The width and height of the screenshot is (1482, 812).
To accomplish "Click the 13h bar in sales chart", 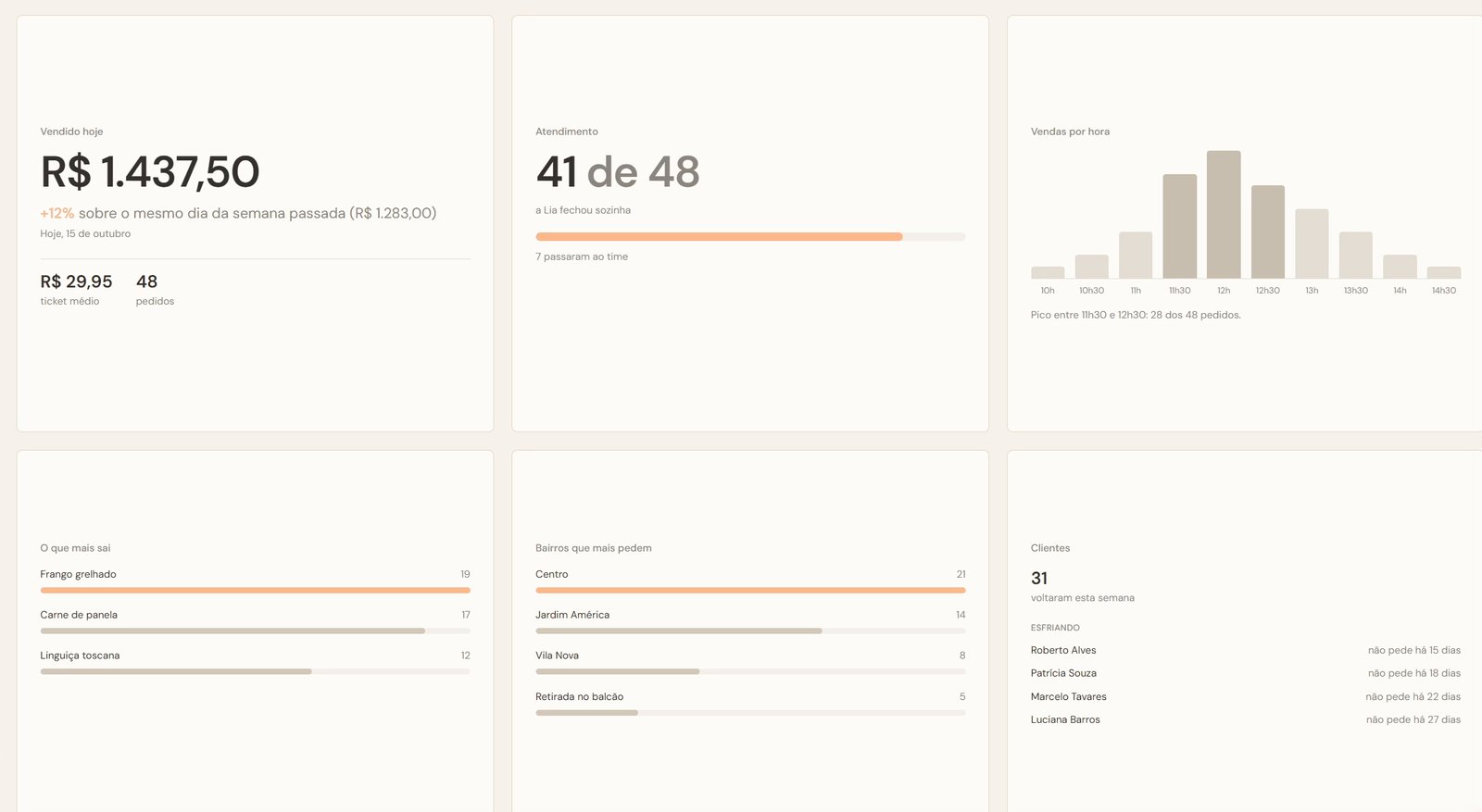I will 1312,244.
